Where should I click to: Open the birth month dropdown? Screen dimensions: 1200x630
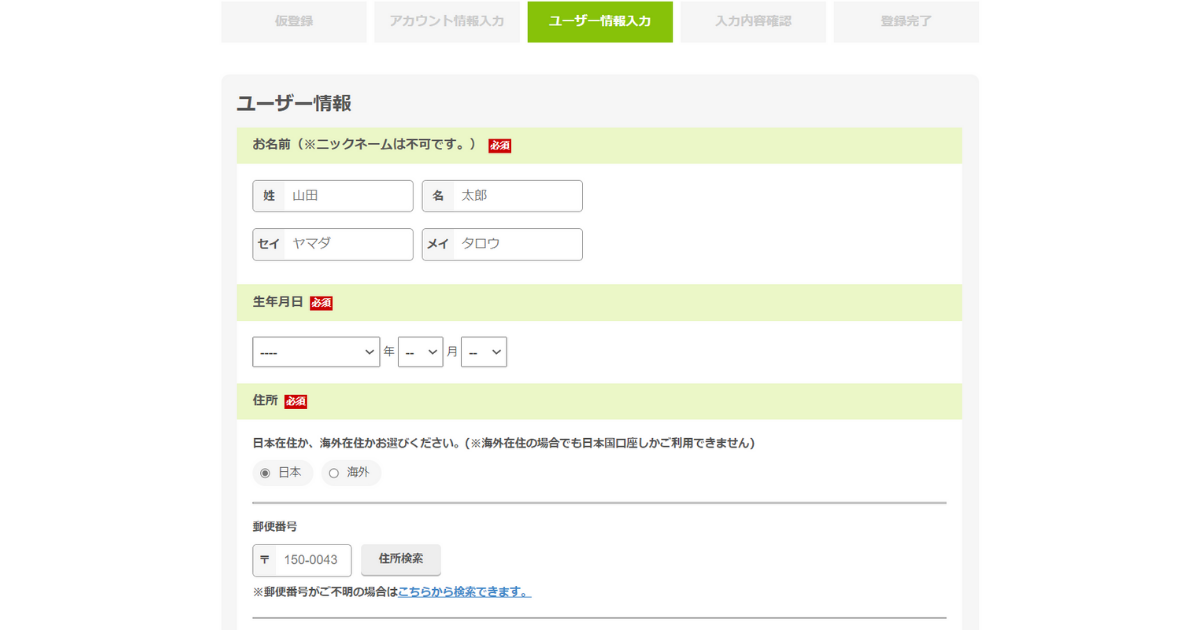coord(420,352)
